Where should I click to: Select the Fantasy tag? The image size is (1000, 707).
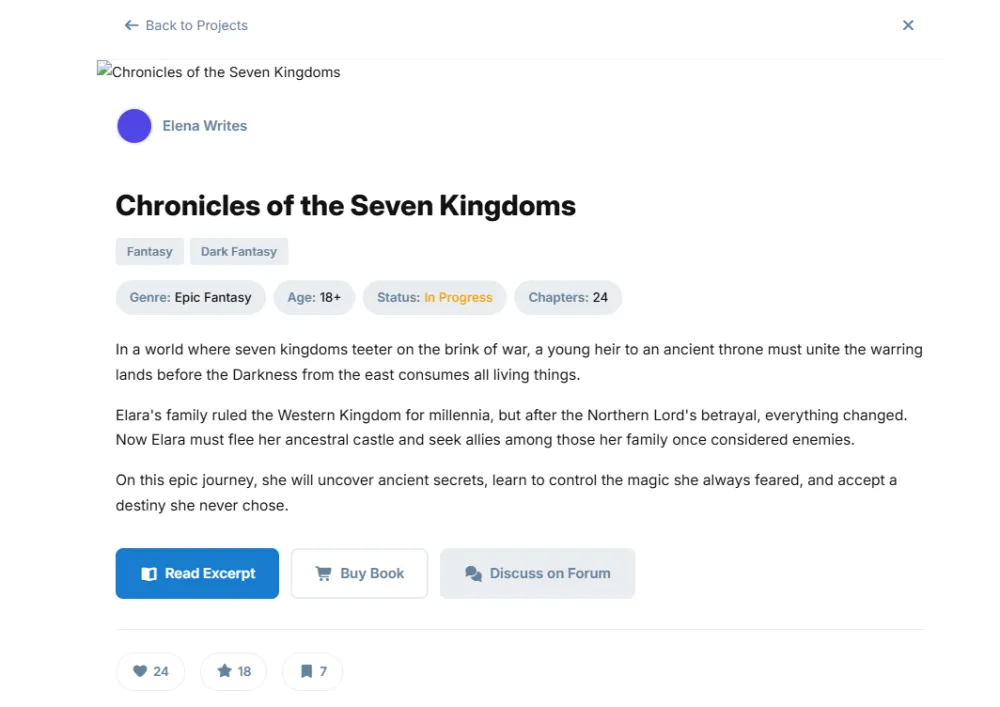pos(149,251)
